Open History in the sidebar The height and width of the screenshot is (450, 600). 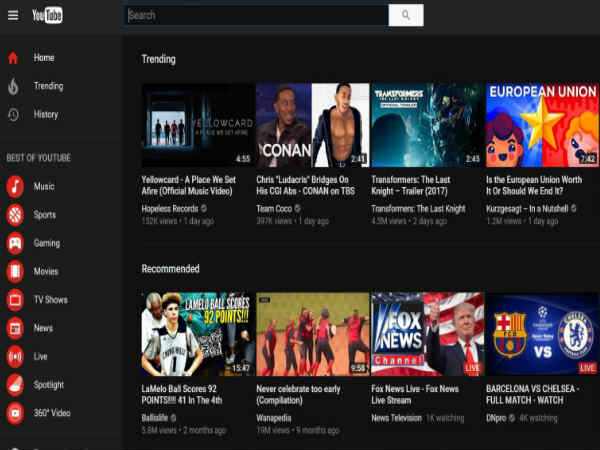pos(46,114)
